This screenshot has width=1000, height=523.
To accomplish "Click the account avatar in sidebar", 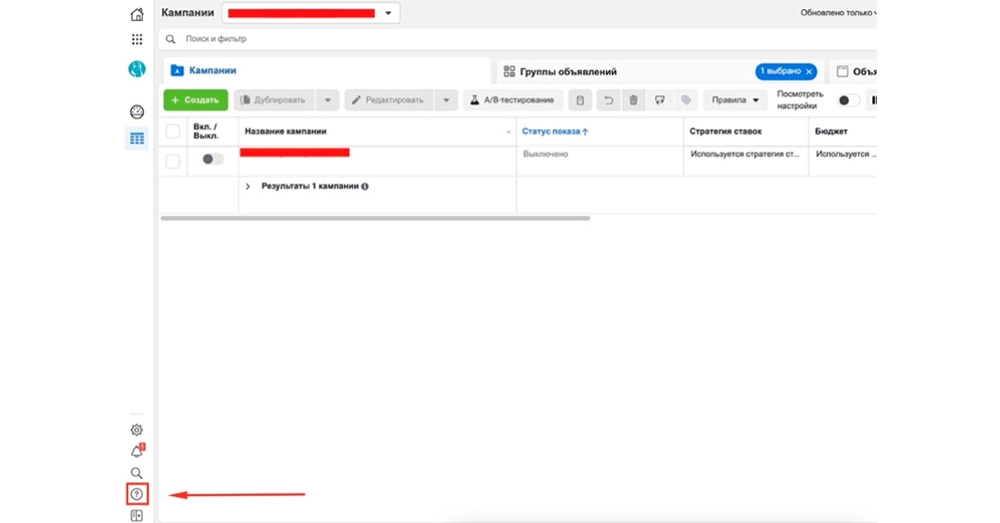I will [x=136, y=69].
